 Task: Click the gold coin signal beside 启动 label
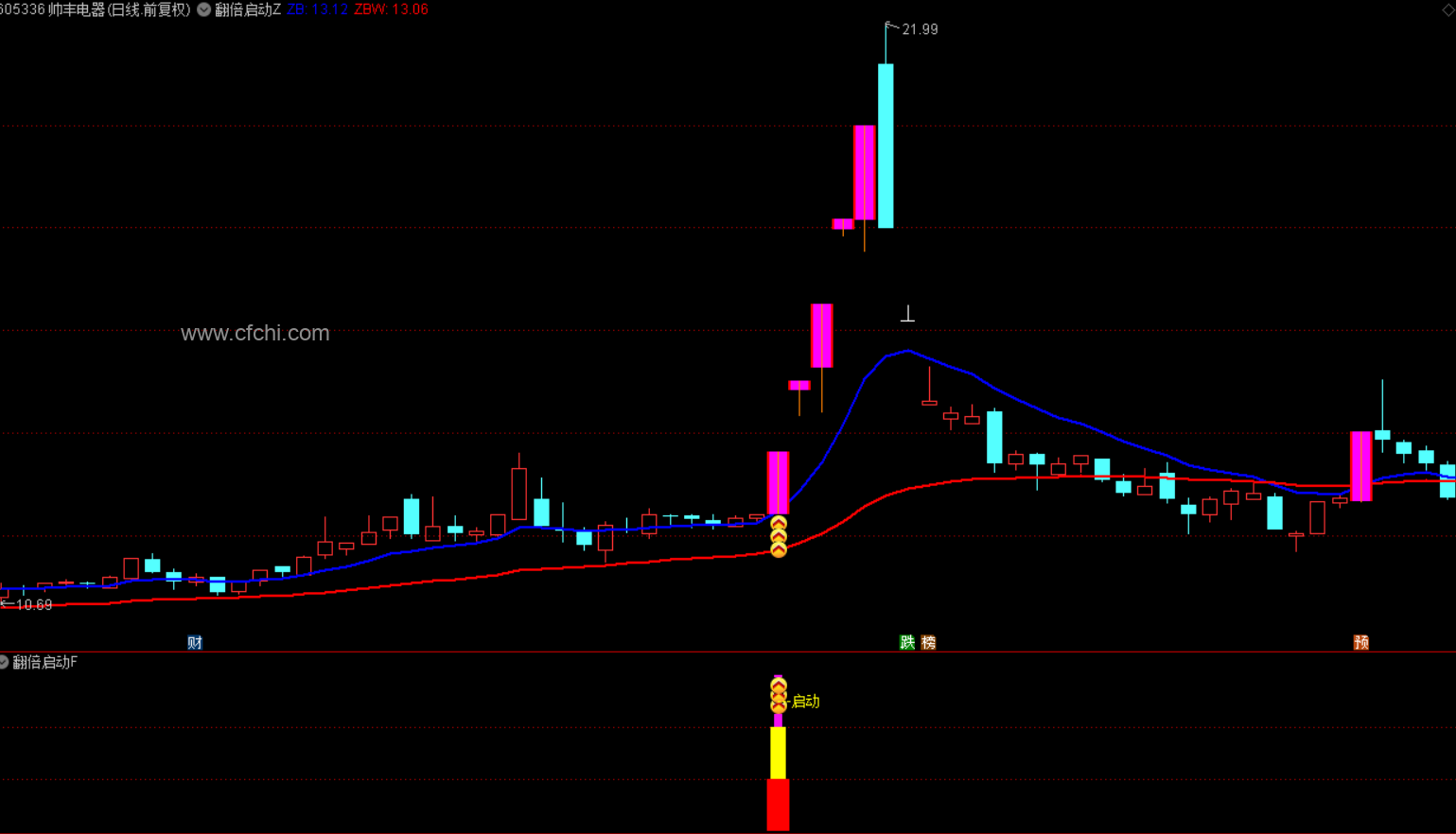(x=779, y=696)
